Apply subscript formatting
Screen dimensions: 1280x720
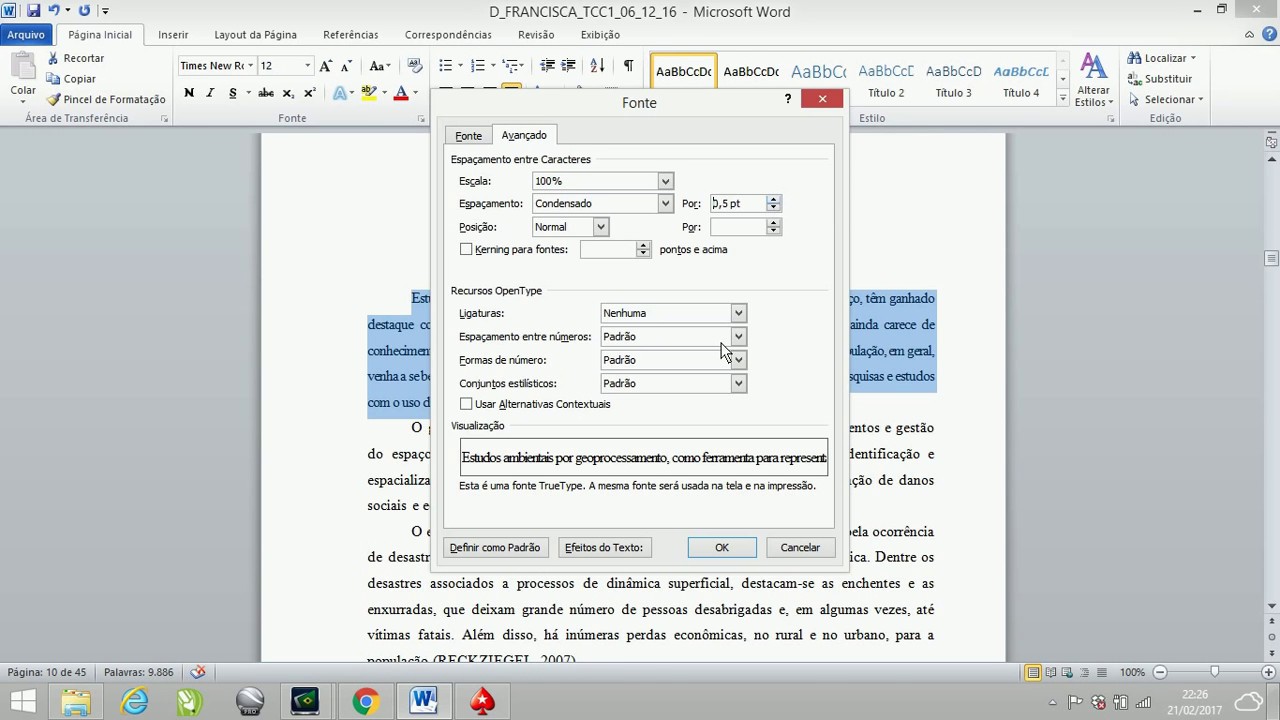(288, 93)
